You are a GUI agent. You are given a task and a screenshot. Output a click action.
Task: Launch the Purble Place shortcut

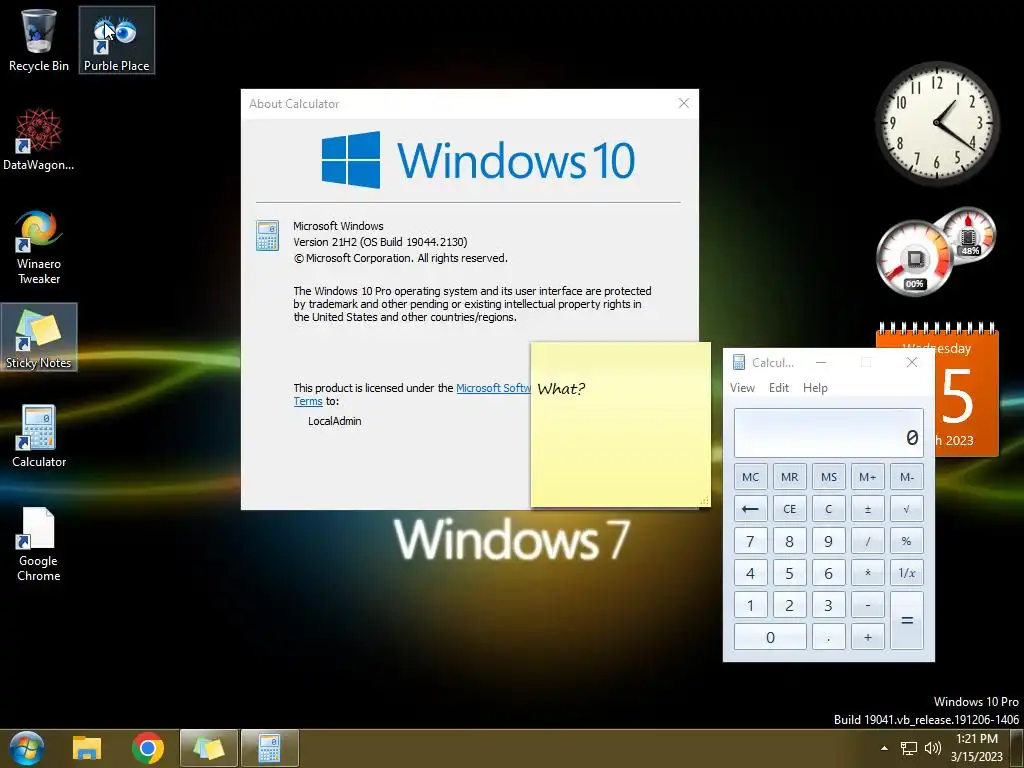116,39
